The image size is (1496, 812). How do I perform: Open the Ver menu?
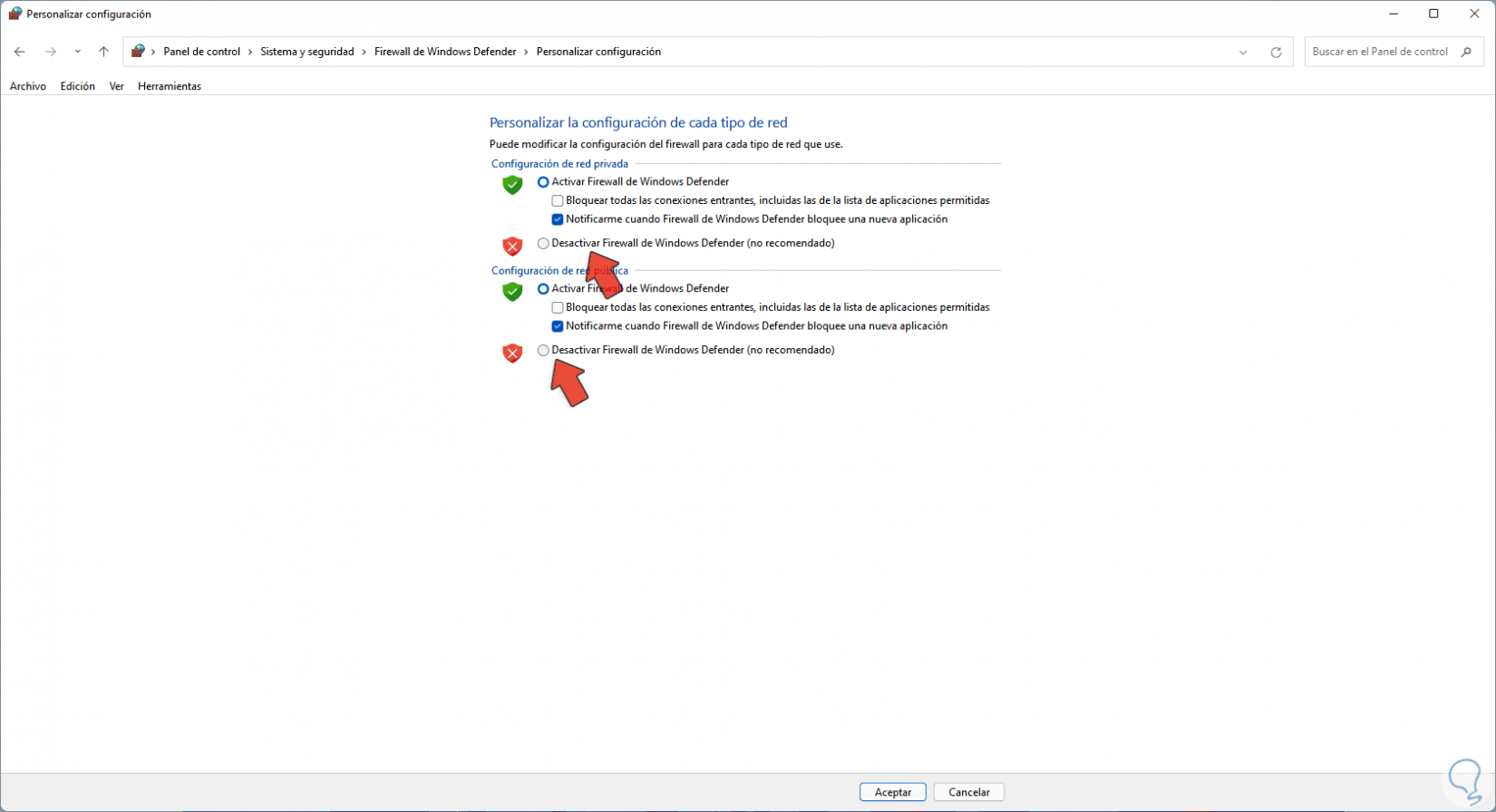(116, 86)
